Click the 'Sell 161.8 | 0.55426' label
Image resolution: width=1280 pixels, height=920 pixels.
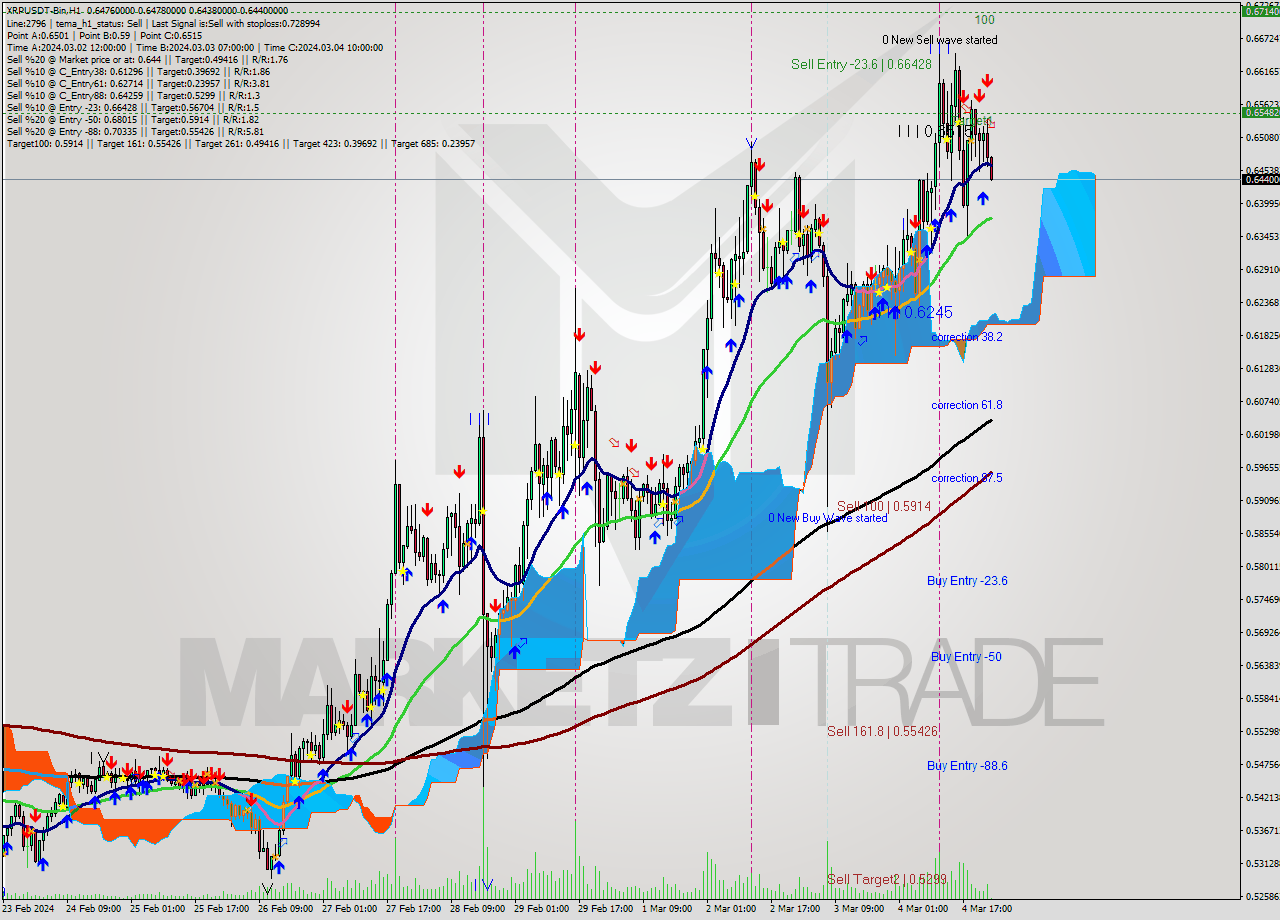click(x=882, y=731)
